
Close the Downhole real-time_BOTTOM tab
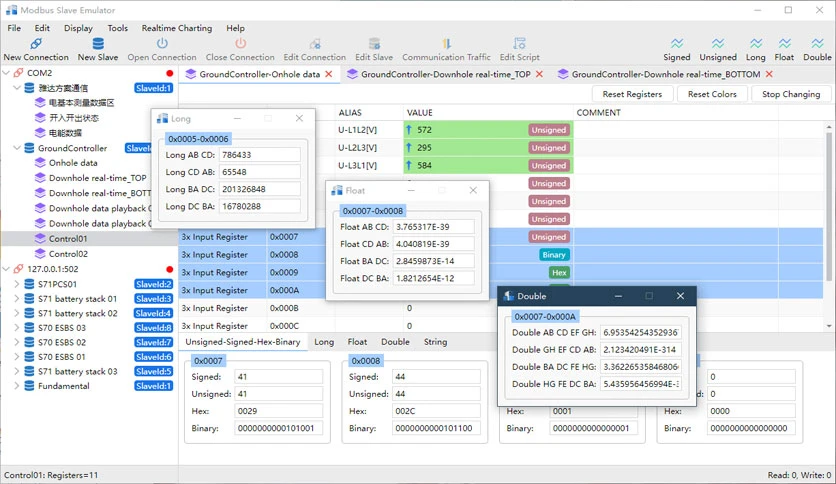point(769,74)
